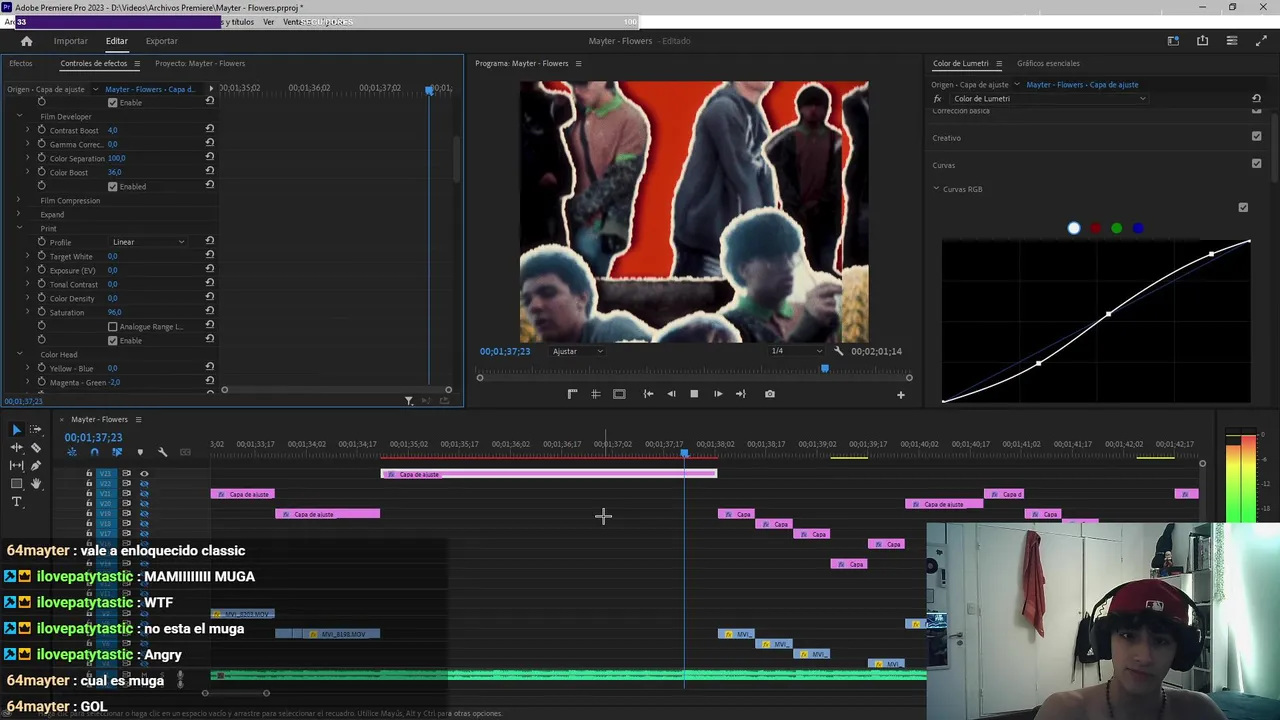Screen dimensions: 1280x720
Task: Expand the Expand group
Action: click(19, 214)
